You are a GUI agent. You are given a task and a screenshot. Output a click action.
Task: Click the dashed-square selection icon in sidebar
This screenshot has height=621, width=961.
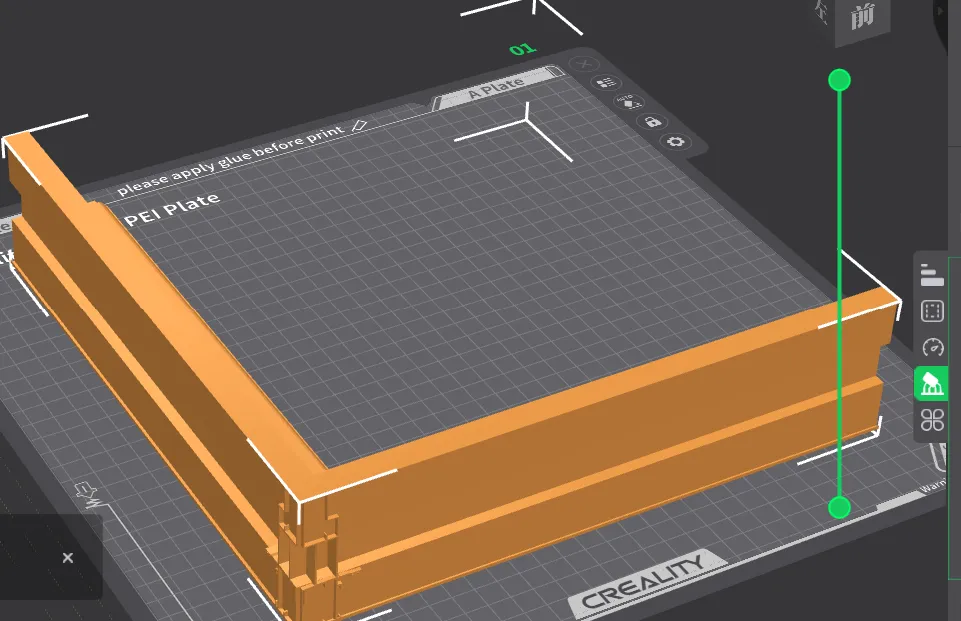pyautogui.click(x=932, y=311)
